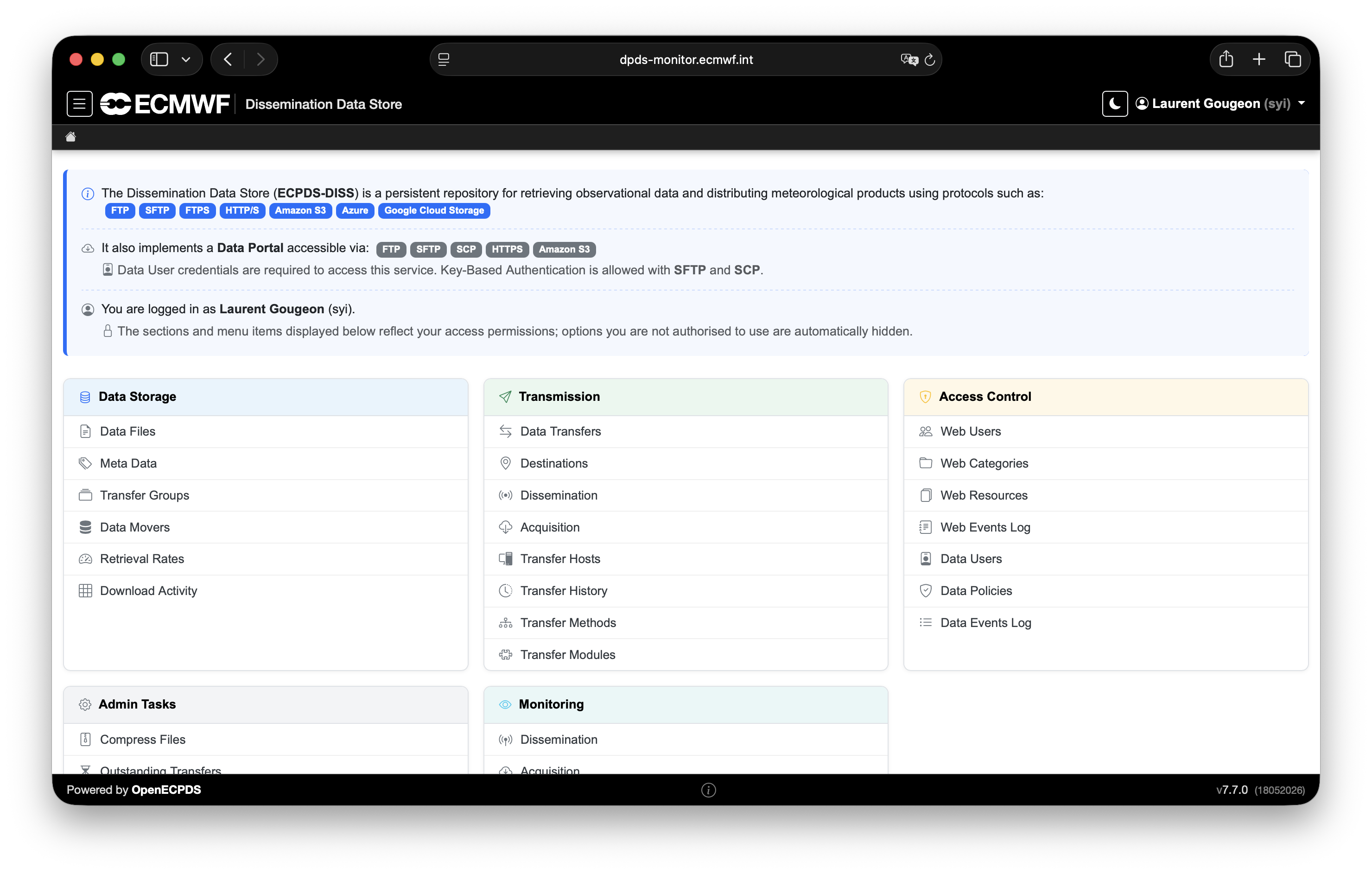Click the blue FTPS protocol badge
Image resolution: width=1372 pixels, height=874 pixels.
pyautogui.click(x=197, y=211)
